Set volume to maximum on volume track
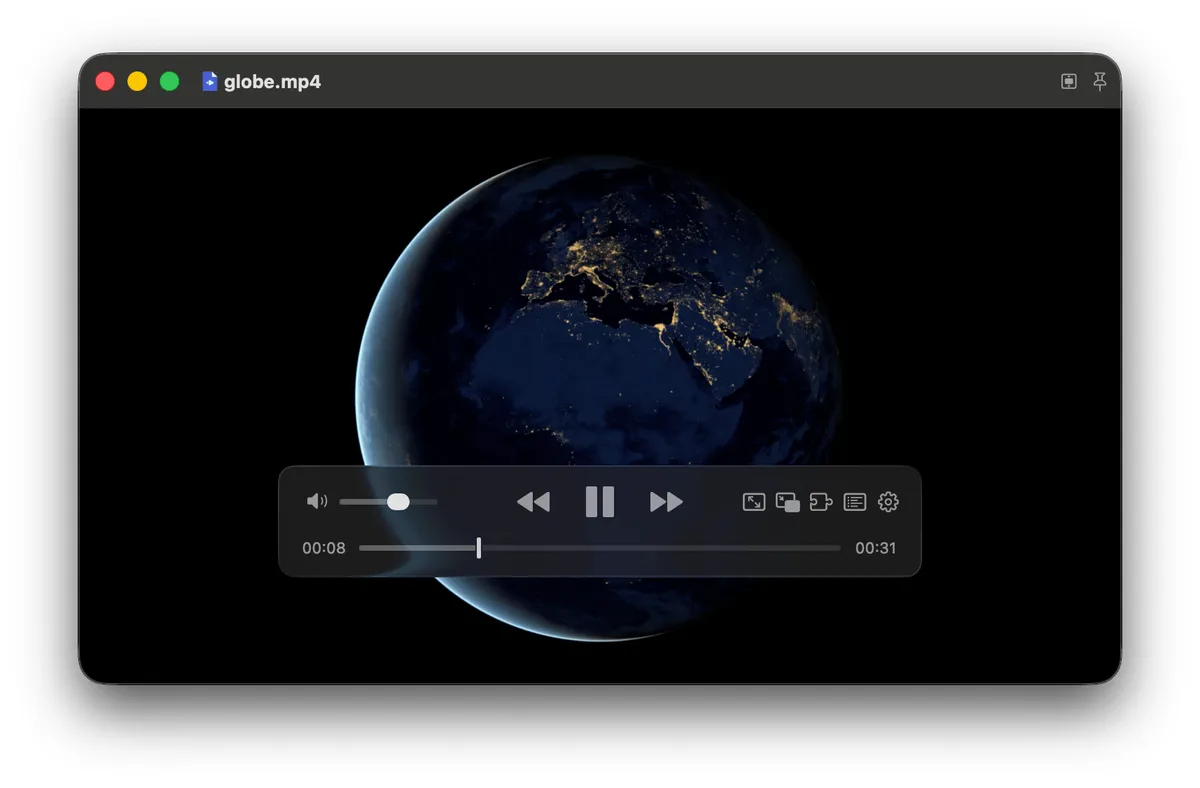This screenshot has height=788, width=1200. 436,501
